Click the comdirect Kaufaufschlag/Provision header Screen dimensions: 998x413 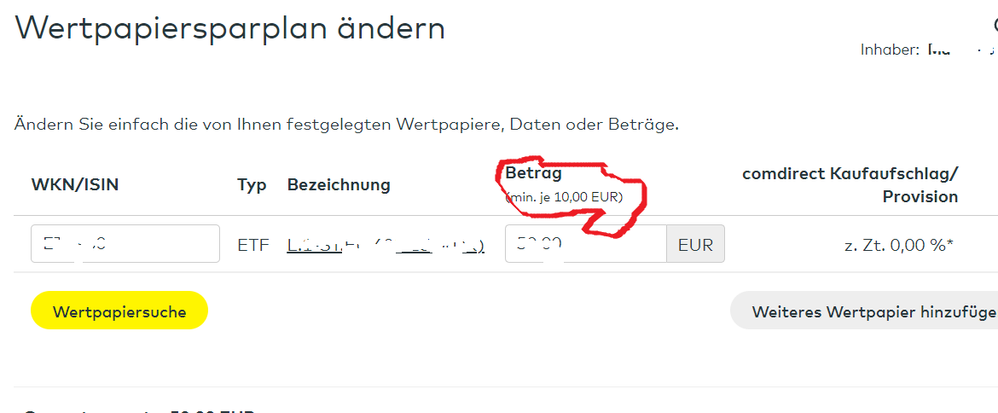click(850, 185)
